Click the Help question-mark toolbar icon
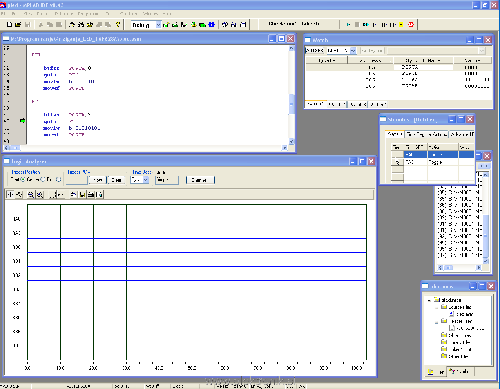The height and width of the screenshot is (389, 500). point(118,24)
